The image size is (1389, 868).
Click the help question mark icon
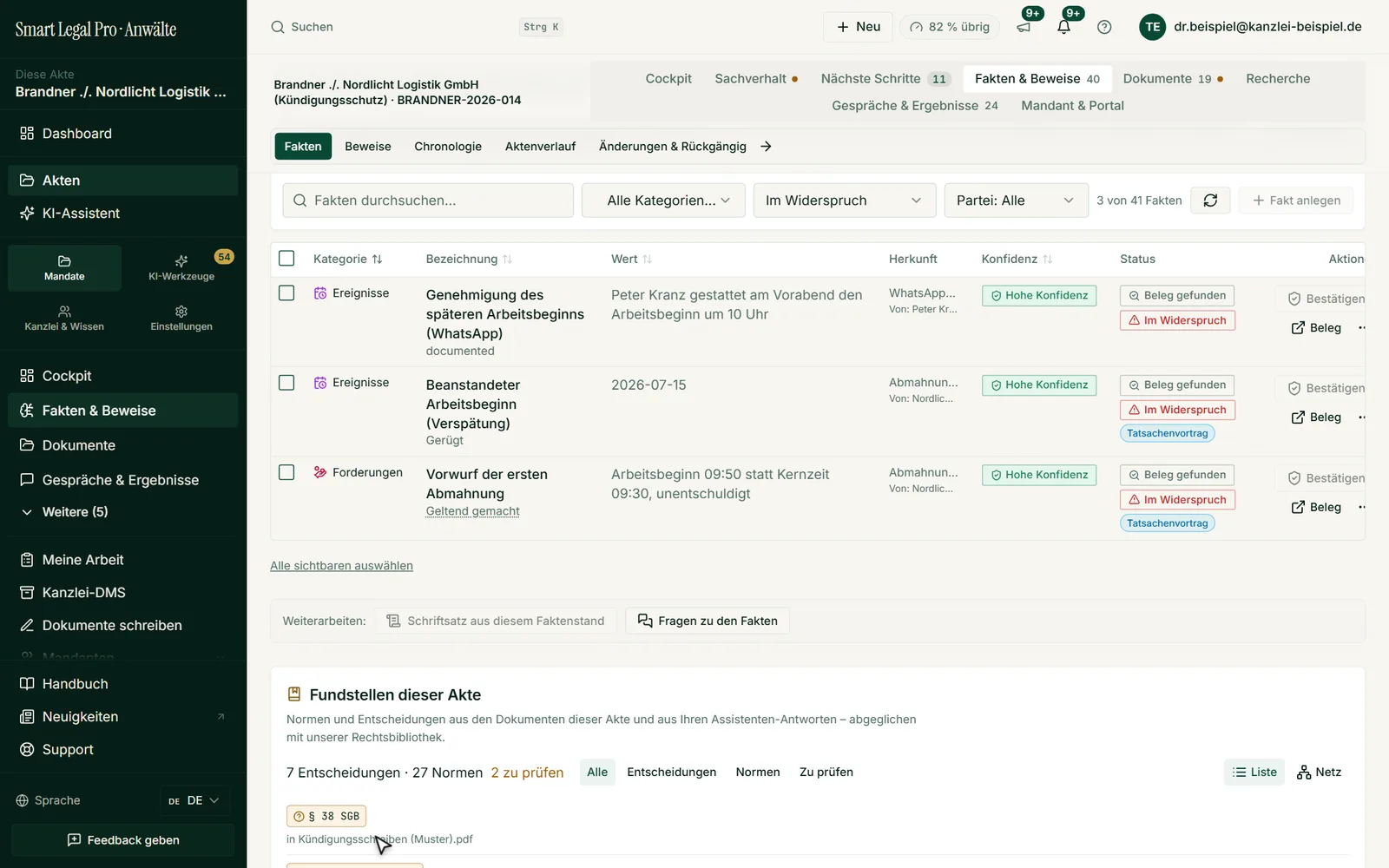[1104, 27]
